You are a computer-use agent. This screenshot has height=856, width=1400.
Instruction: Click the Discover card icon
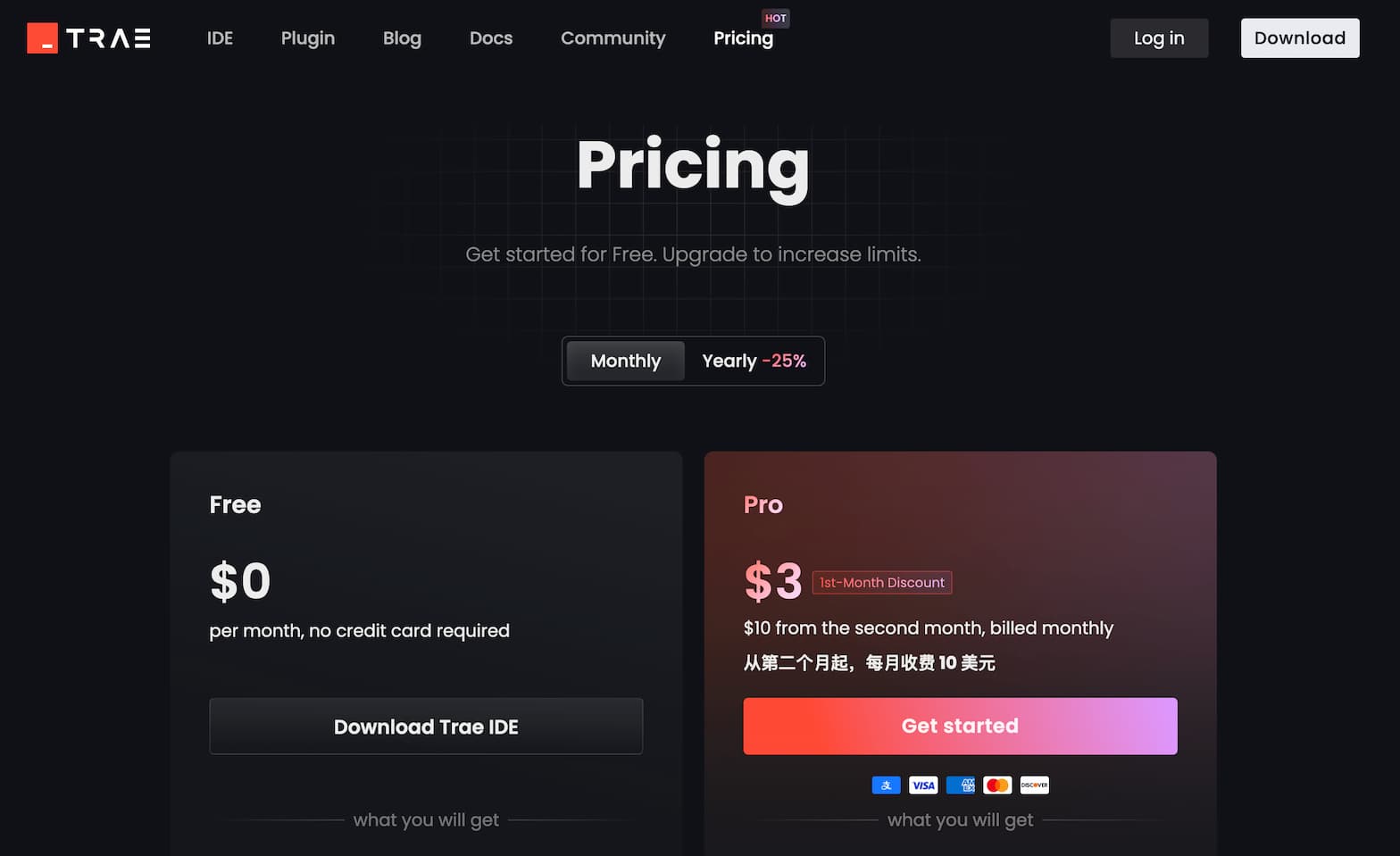(1035, 785)
